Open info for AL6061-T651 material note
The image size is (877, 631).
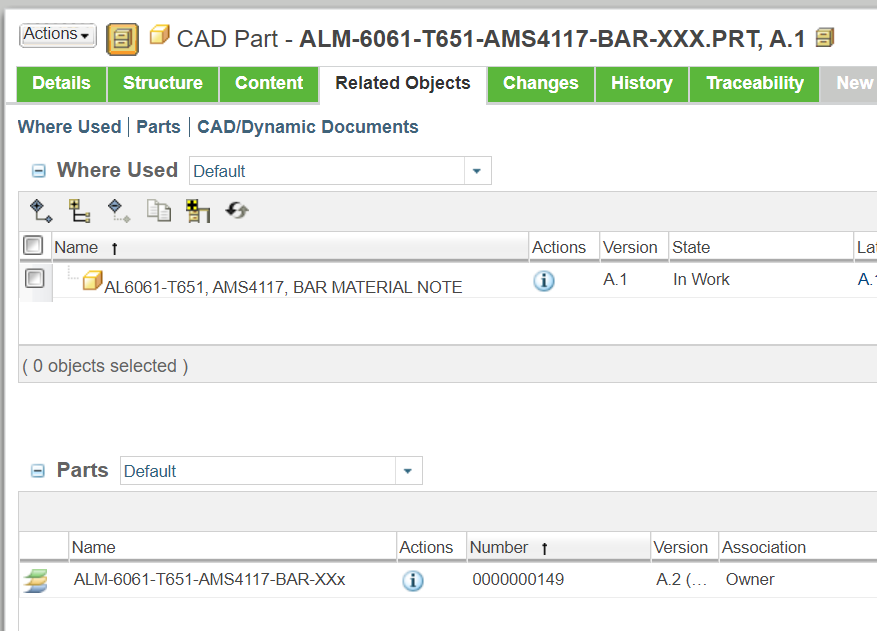click(x=543, y=281)
